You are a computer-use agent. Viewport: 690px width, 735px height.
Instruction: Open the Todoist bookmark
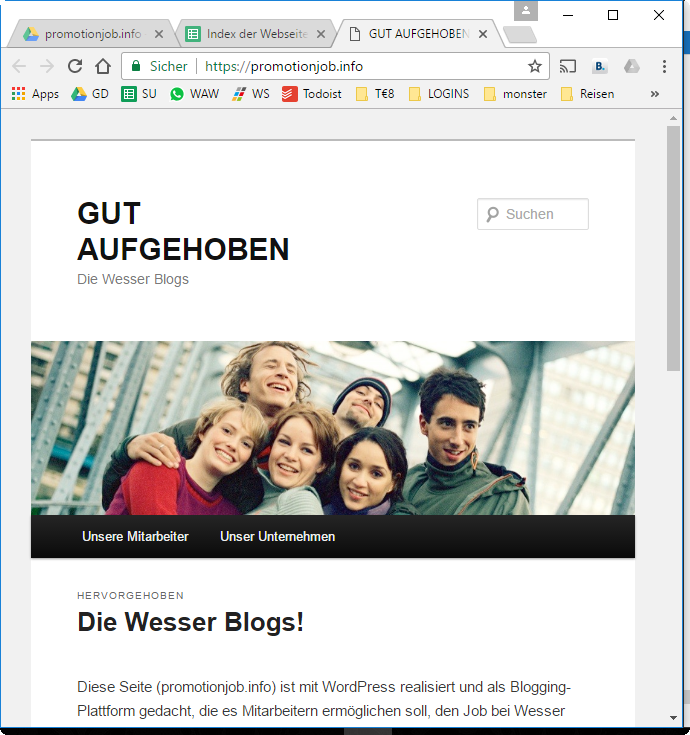pos(311,94)
